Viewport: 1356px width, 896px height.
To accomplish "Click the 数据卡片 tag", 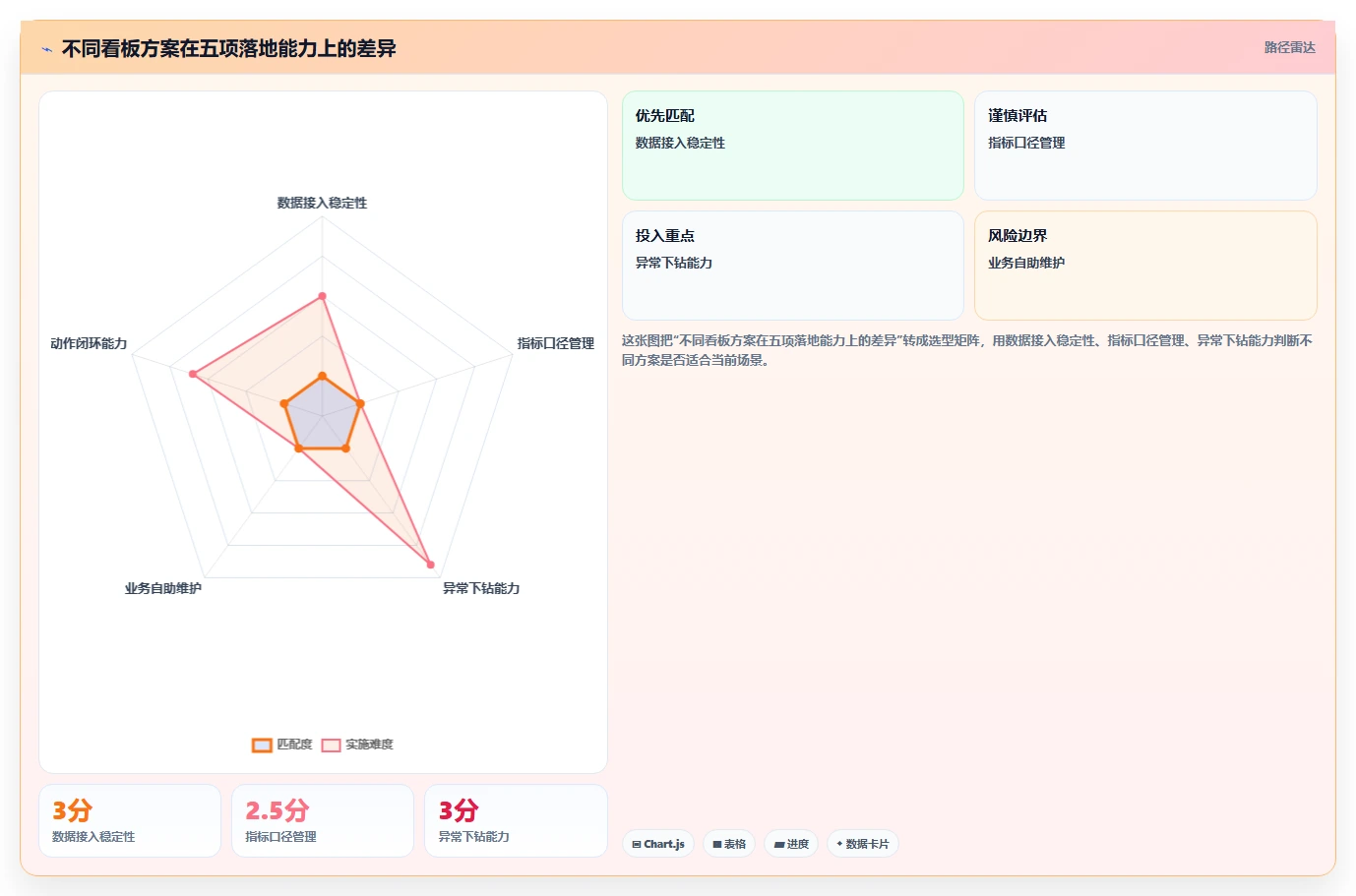I will tap(863, 844).
